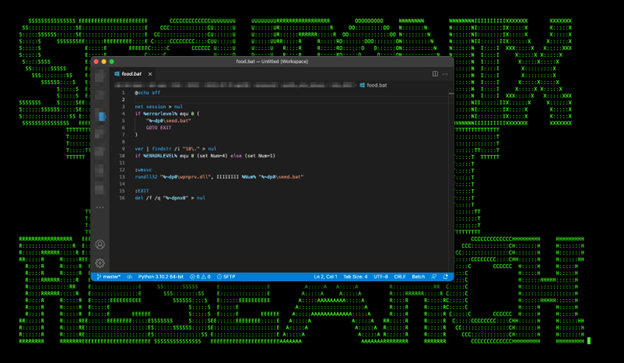Click the minimap scrollbar slider
624x363 pixels.
(451, 94)
